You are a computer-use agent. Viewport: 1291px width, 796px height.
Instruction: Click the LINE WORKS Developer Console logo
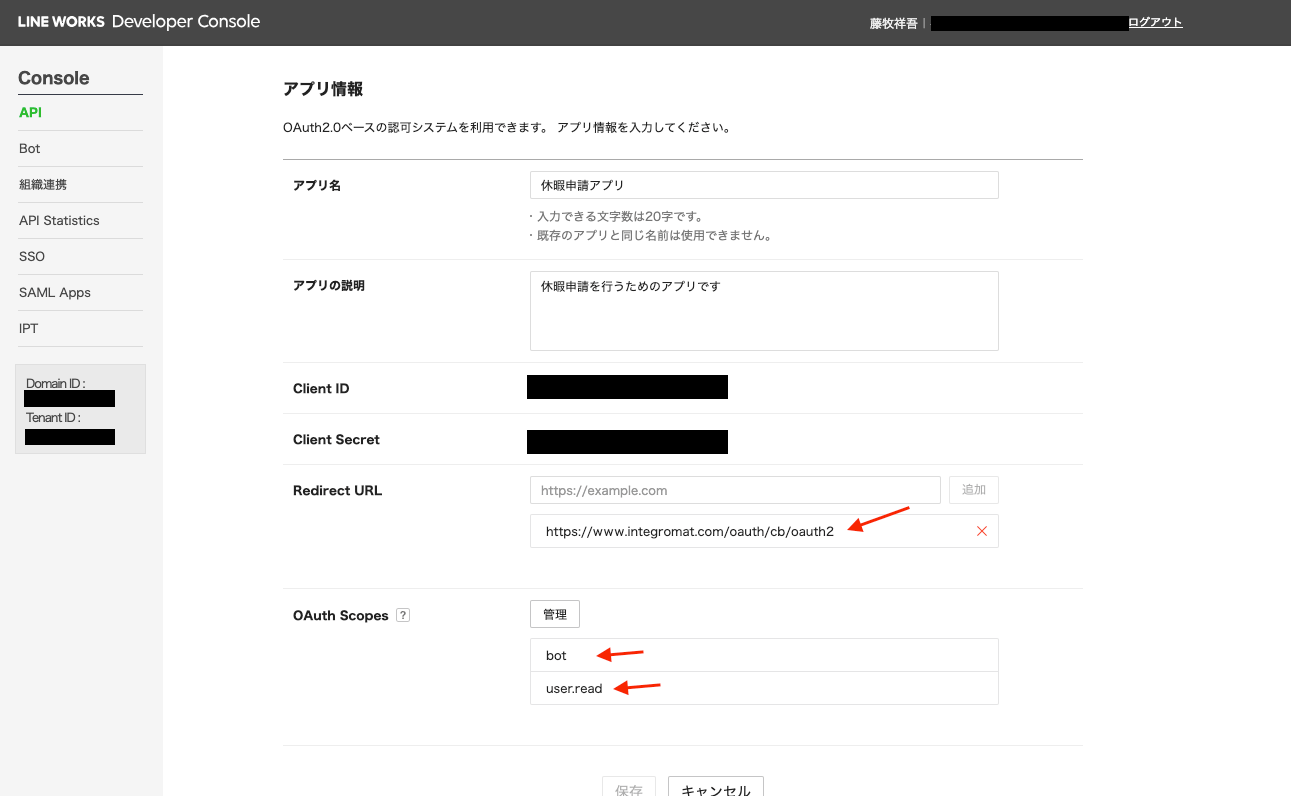tap(139, 22)
